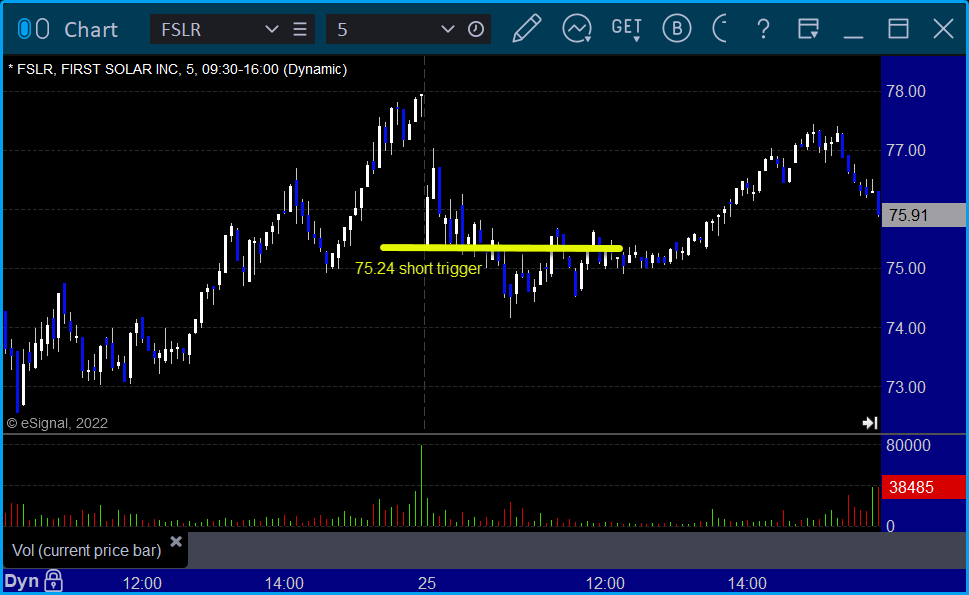Open help with the question mark icon

point(763,29)
